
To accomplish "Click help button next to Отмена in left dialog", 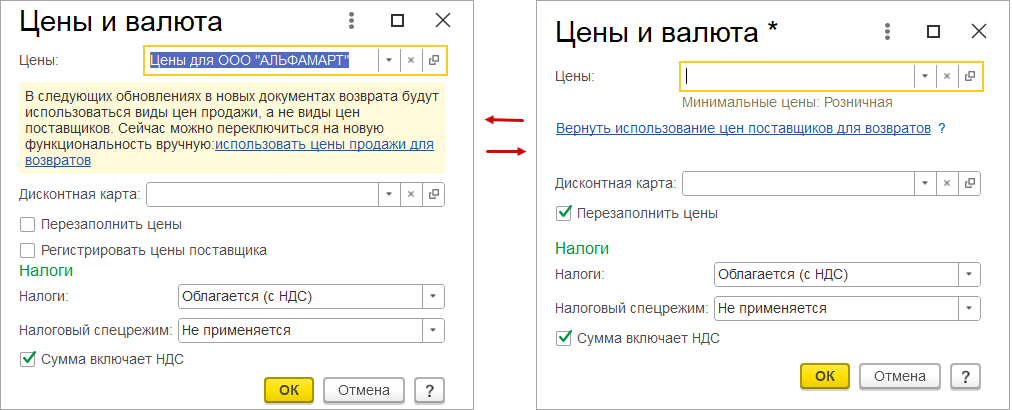I will 429,390.
